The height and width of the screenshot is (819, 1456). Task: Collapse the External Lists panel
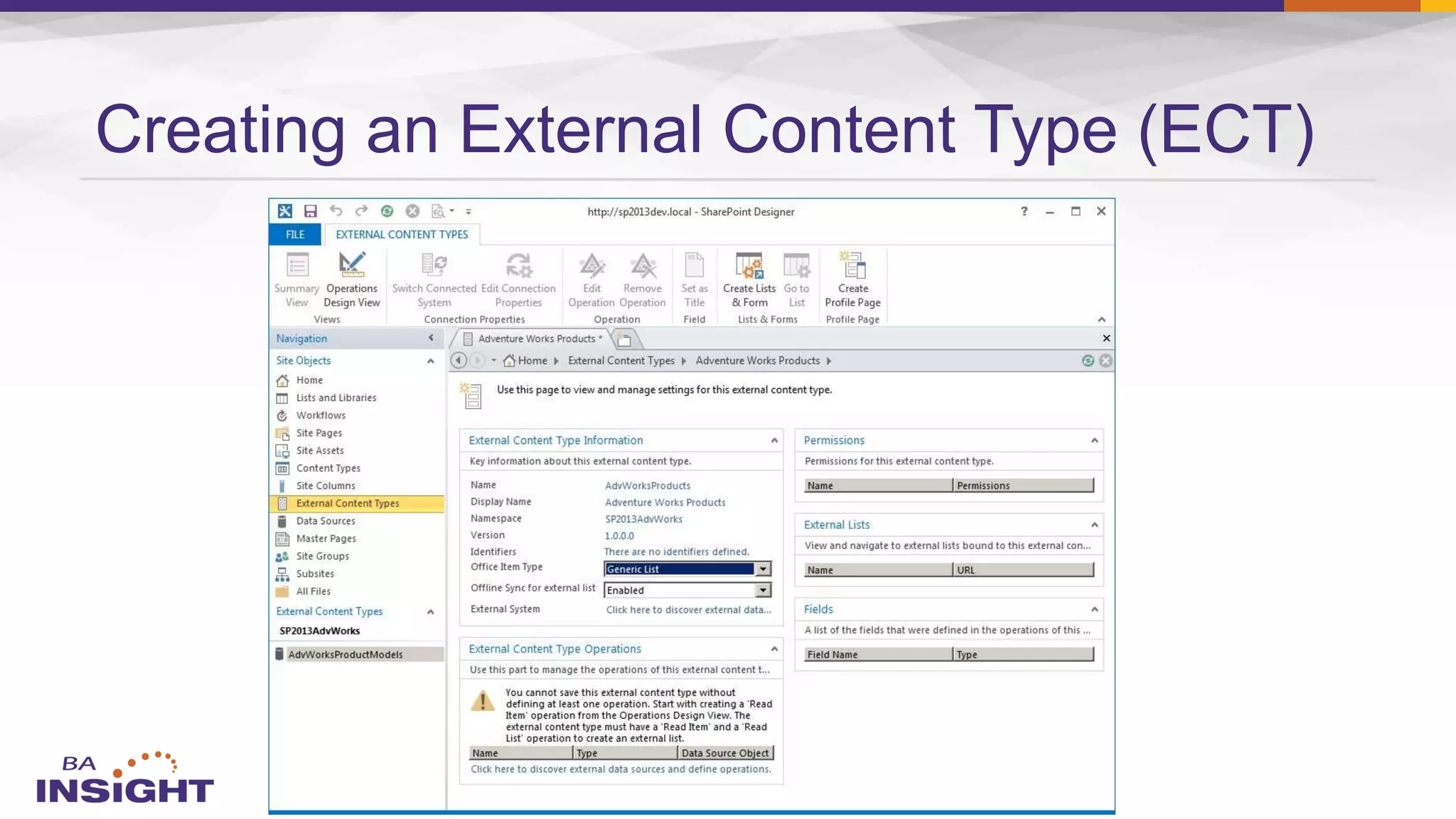[1095, 525]
